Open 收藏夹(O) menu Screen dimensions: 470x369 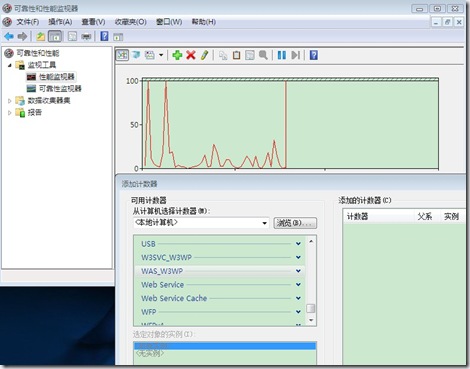130,22
